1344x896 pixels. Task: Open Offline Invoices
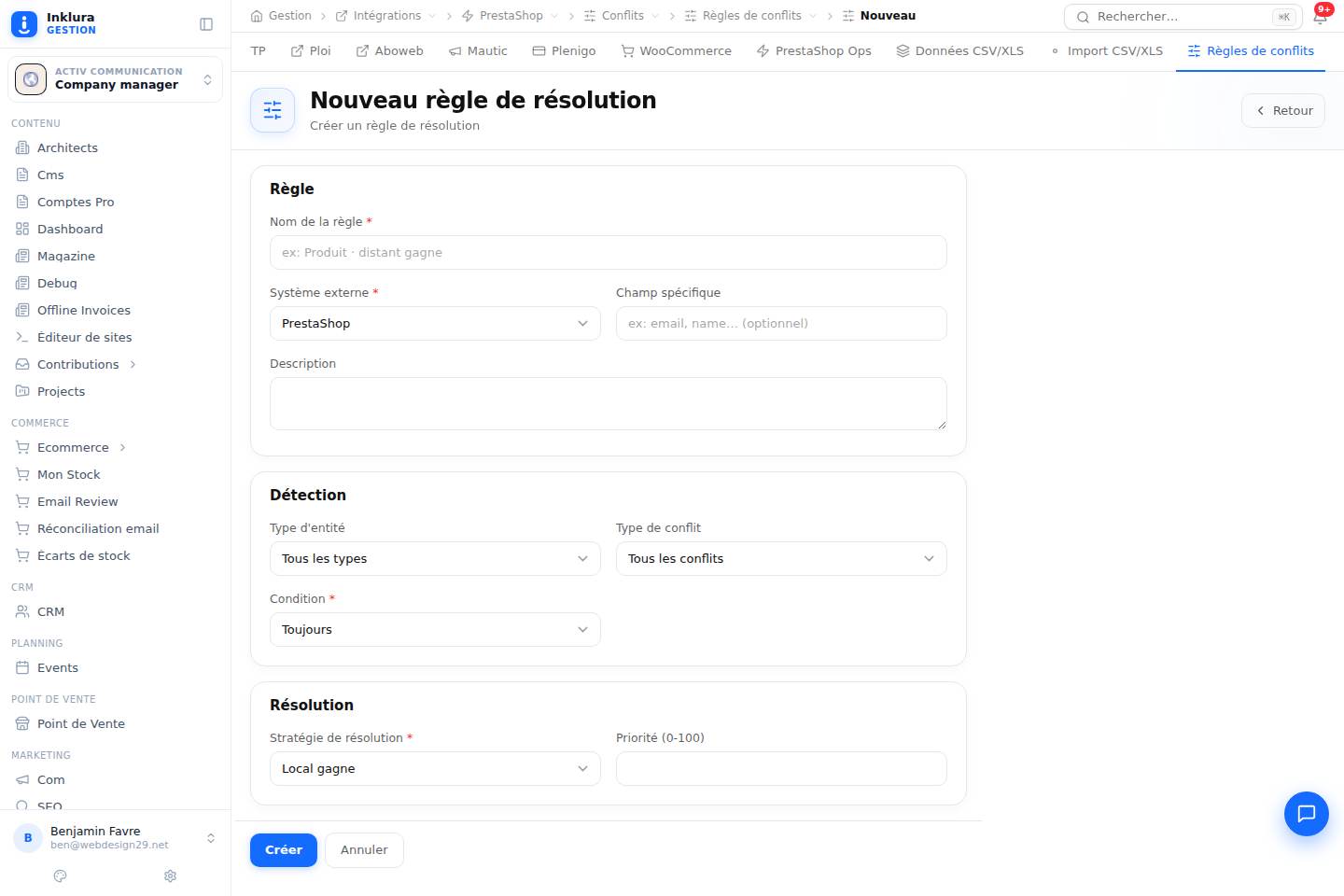(x=115, y=310)
